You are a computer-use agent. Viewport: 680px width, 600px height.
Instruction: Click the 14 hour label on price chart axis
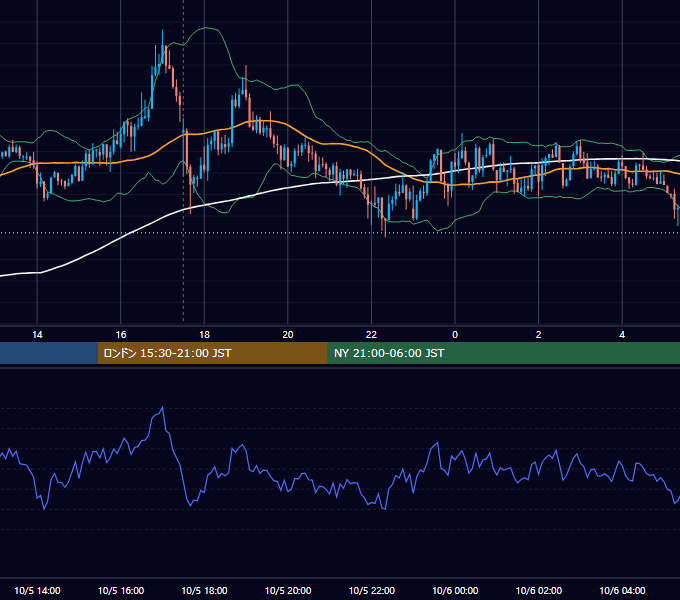tap(37, 335)
